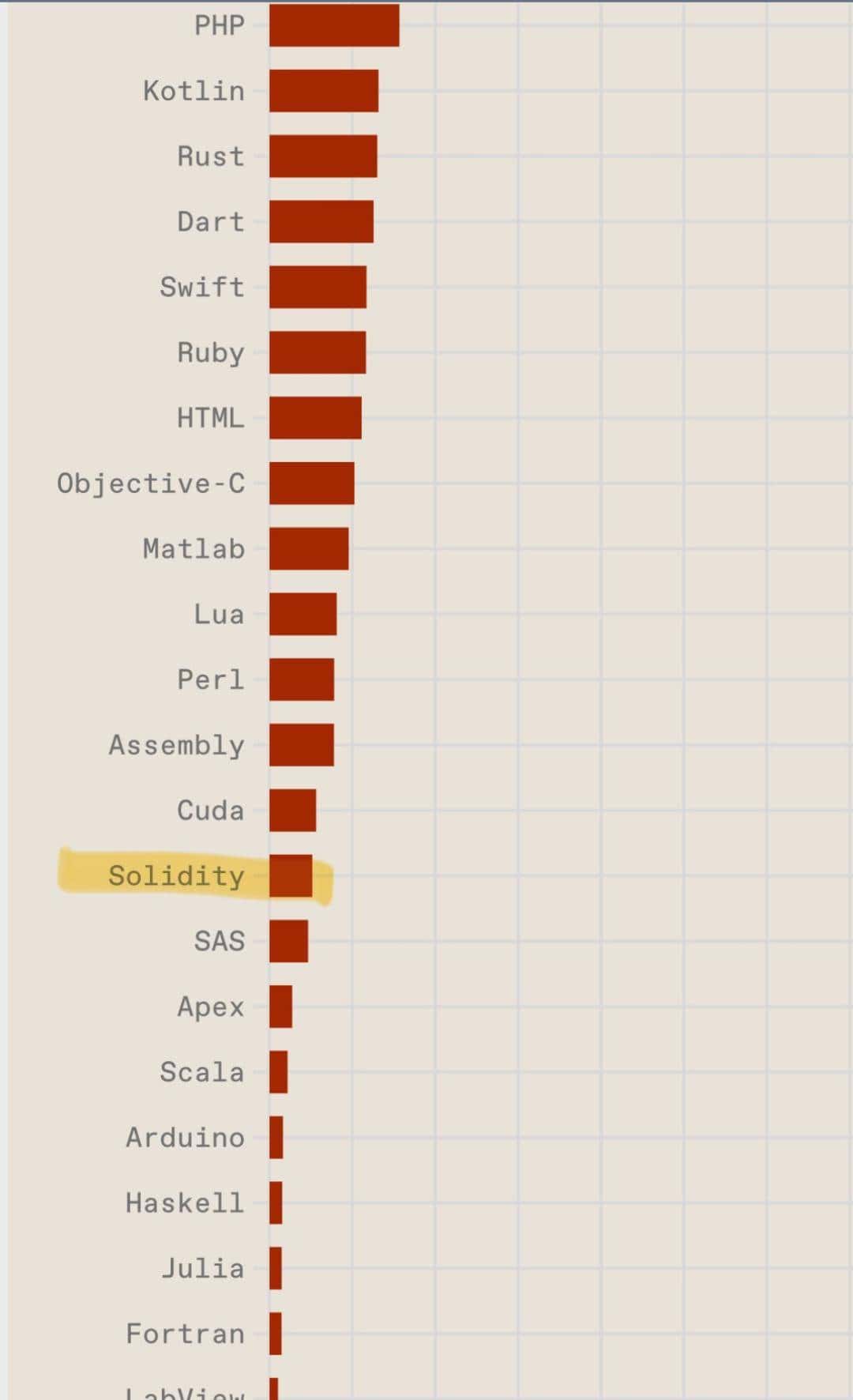Click the Ruby language label
Image resolution: width=853 pixels, height=1400 pixels.
pyautogui.click(x=210, y=352)
